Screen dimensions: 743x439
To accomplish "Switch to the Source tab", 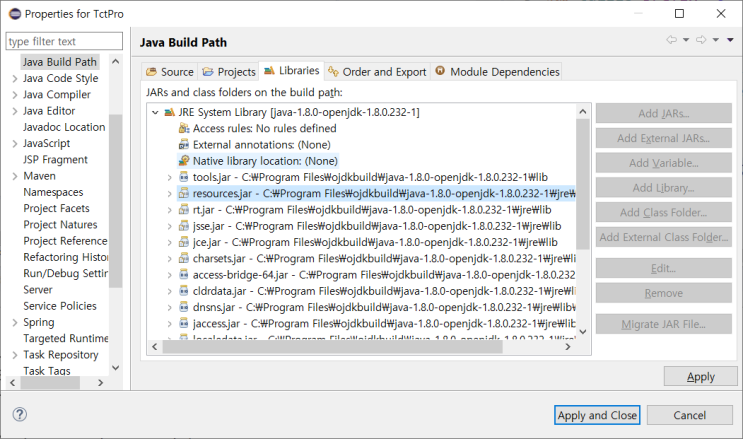I will 169,72.
